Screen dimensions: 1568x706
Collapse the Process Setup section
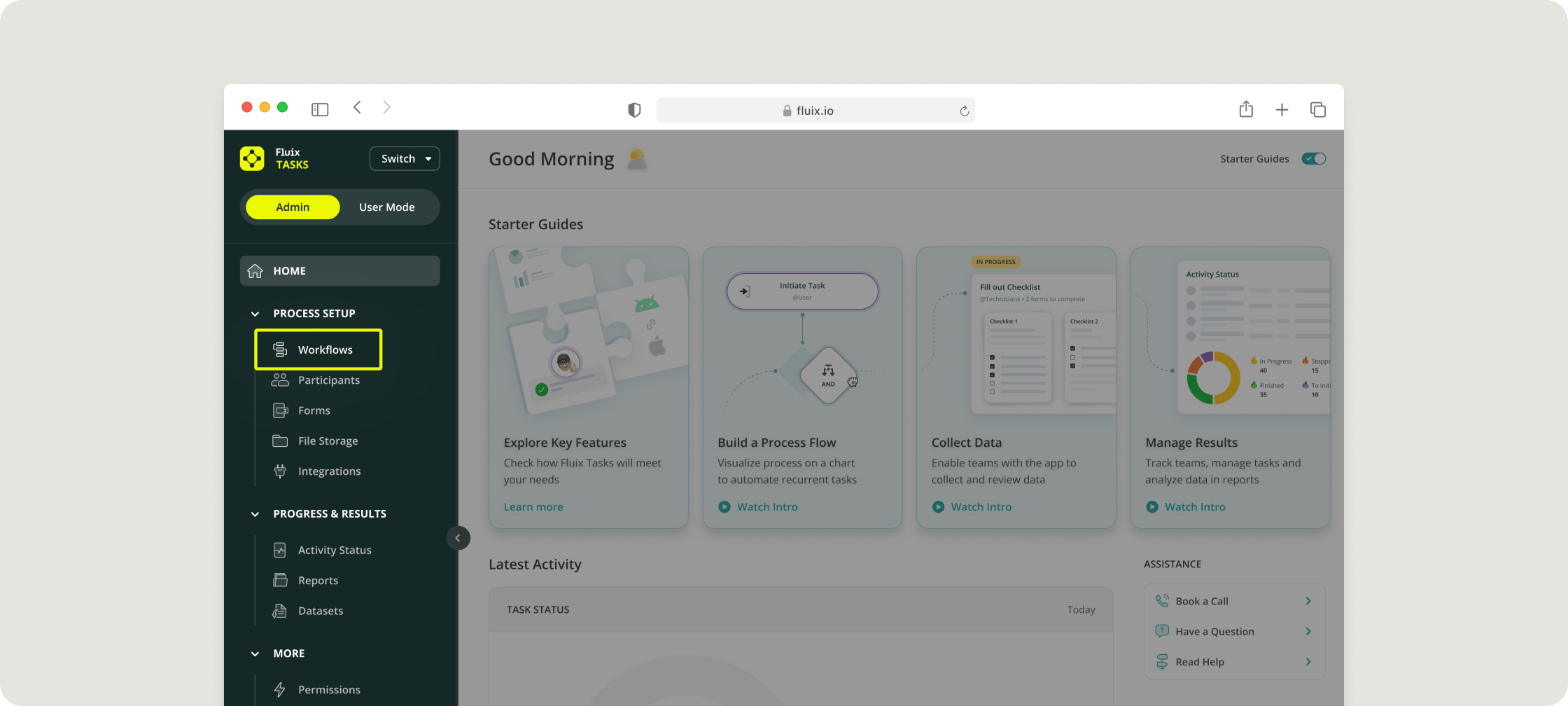[255, 314]
